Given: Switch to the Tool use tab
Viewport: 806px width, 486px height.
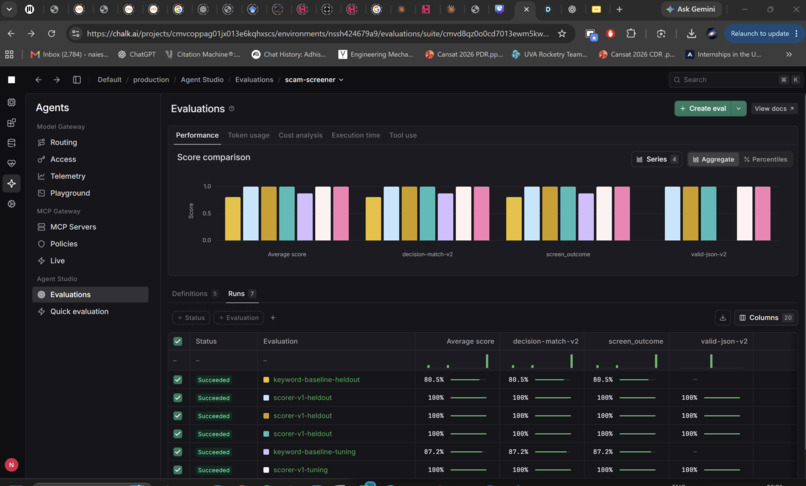Looking at the screenshot, I should 403,135.
